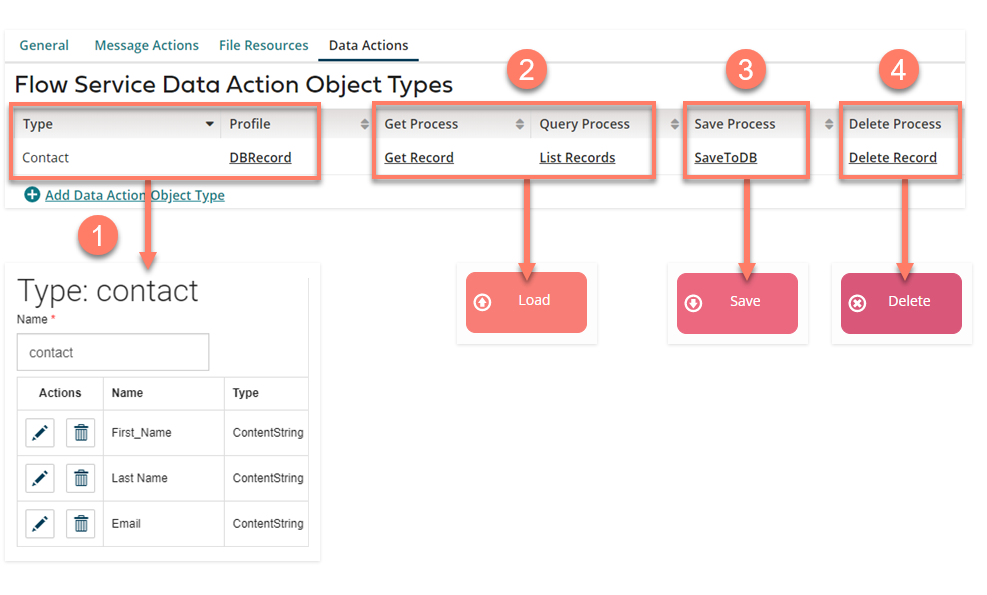Open the General tab
Viewport: 987px width, 595px height.
44,45
